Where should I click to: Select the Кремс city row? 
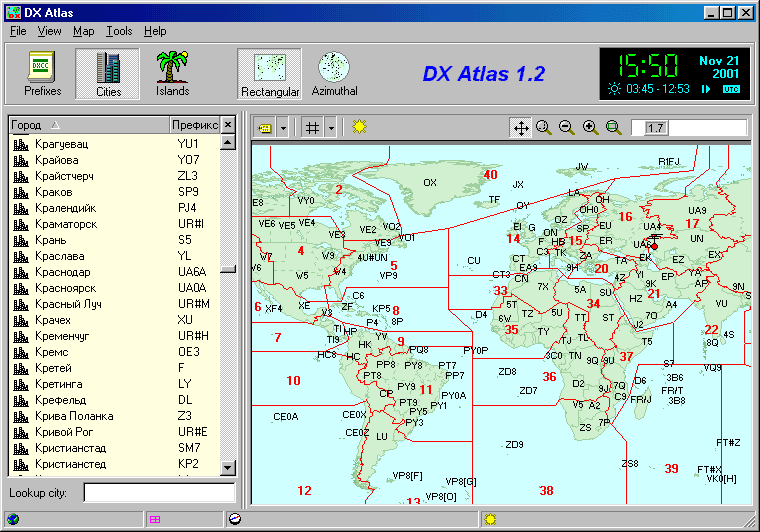click(x=114, y=352)
